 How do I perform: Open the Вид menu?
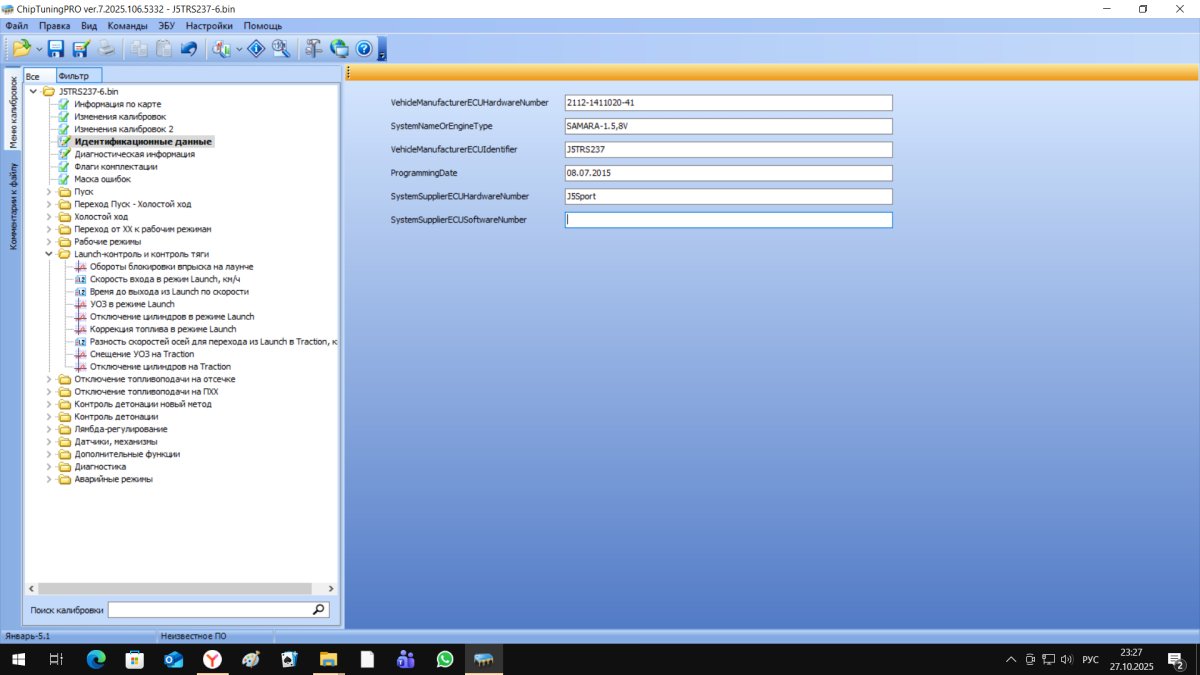[89, 25]
